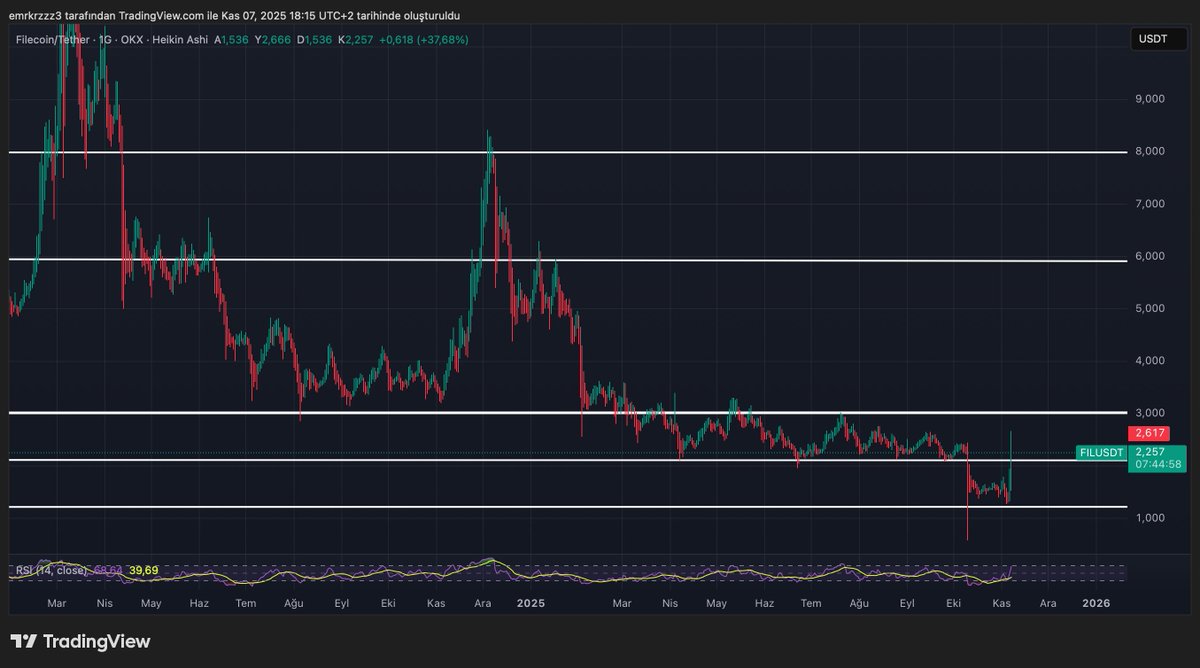The height and width of the screenshot is (668, 1200).
Task: Click the FILUSDT label on the price scale
Action: point(1100,452)
